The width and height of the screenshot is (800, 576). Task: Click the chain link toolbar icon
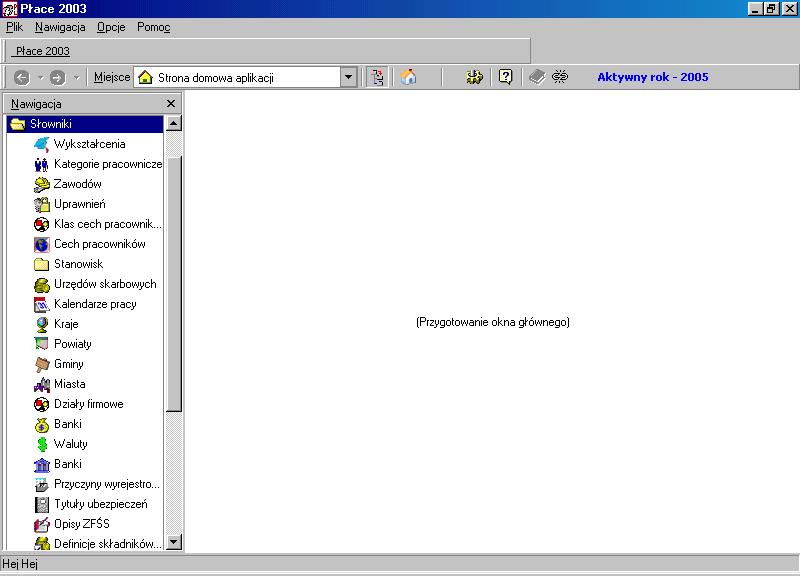[x=560, y=77]
